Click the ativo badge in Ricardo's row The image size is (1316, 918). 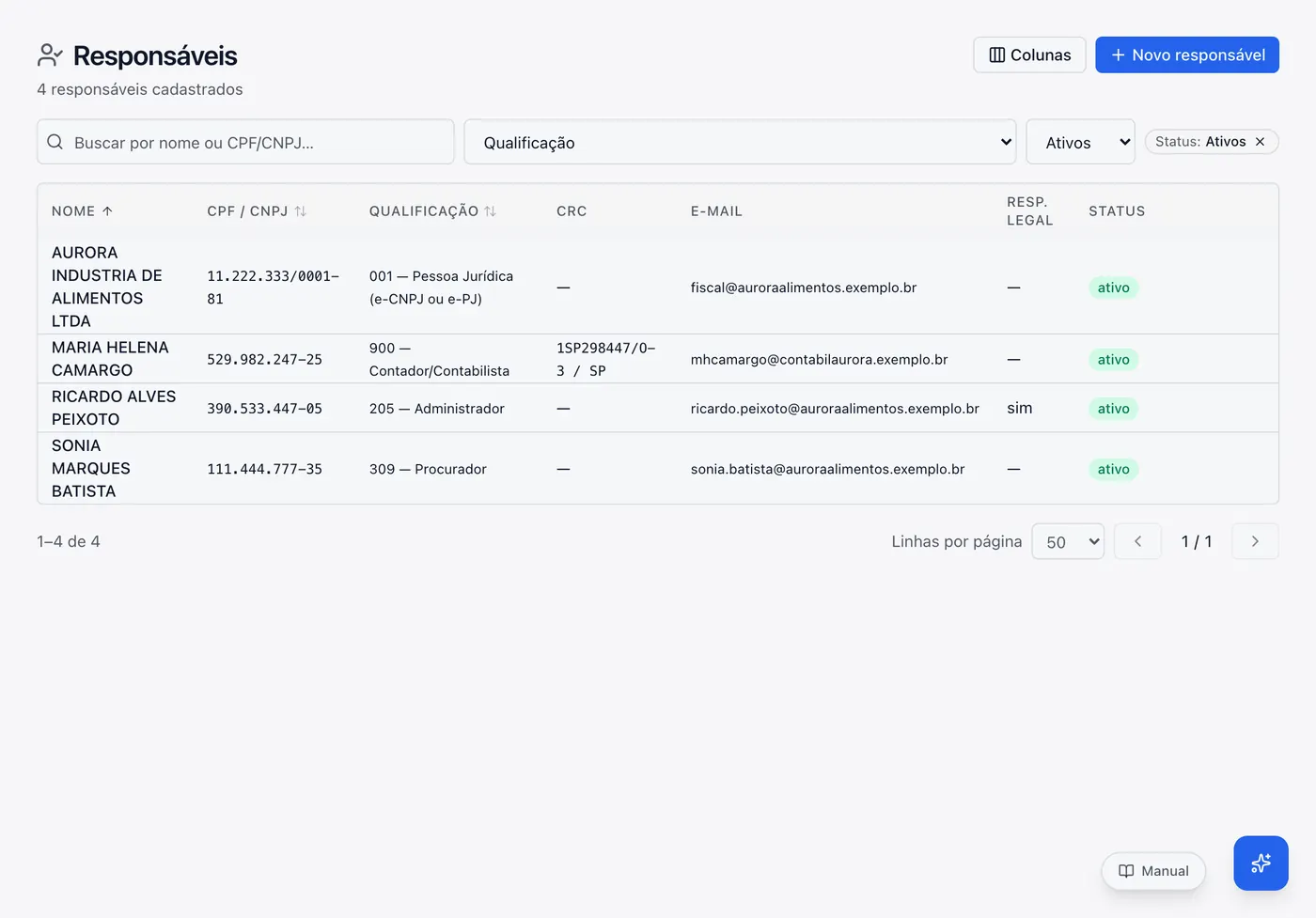[1113, 408]
